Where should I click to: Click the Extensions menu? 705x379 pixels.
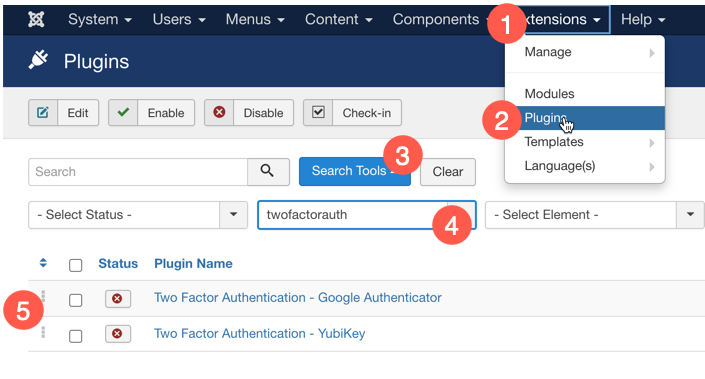563,19
